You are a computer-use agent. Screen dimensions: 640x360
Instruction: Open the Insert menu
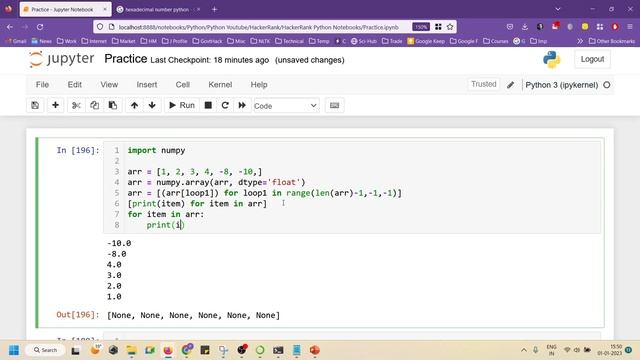(147, 84)
